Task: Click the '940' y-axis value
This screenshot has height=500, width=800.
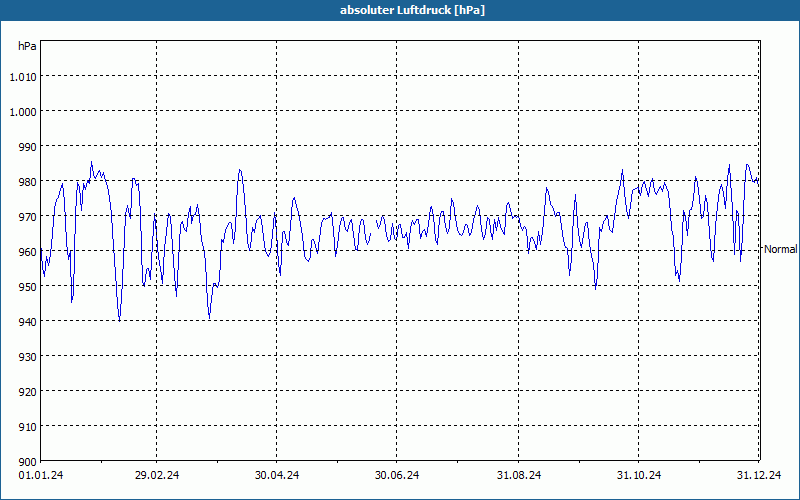Action: pos(28,322)
